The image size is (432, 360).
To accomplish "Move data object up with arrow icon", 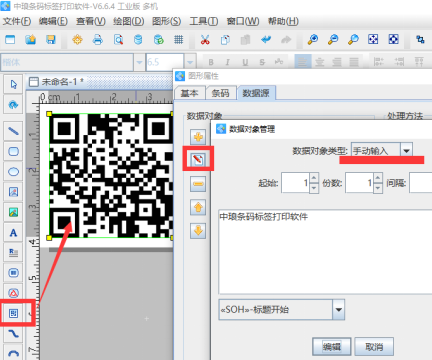I will click(x=198, y=207).
